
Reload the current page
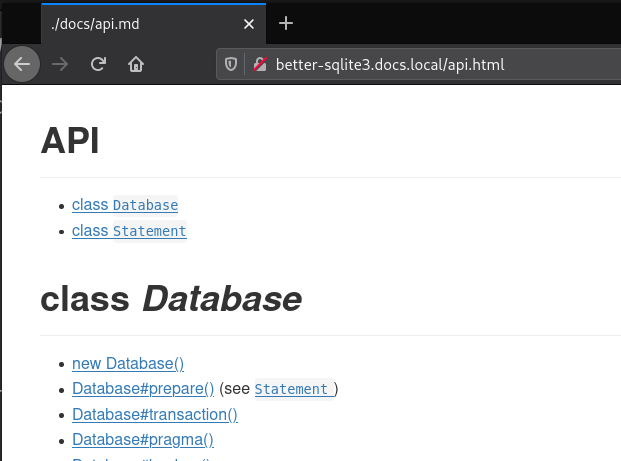(98, 64)
